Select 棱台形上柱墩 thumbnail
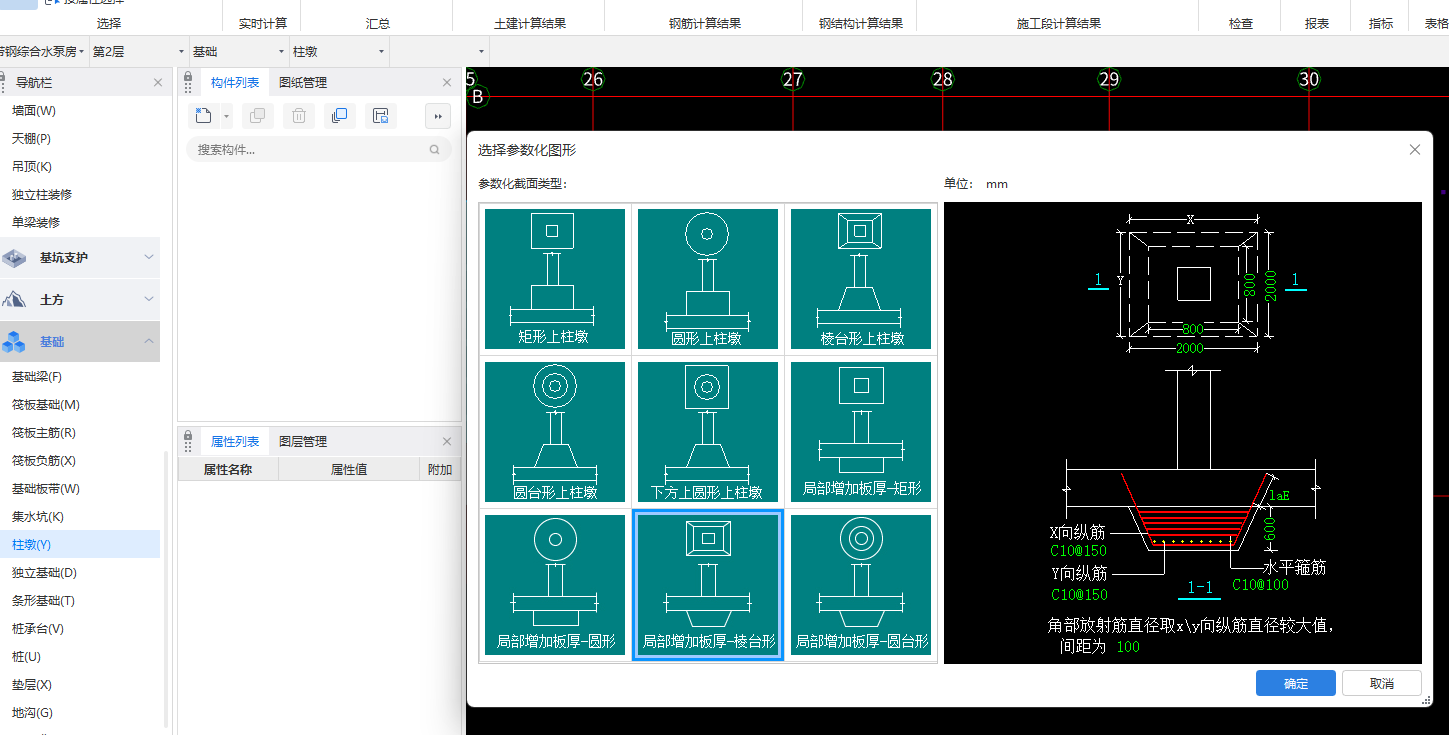Screen dimensions: 1449x735 pyautogui.click(x=860, y=278)
